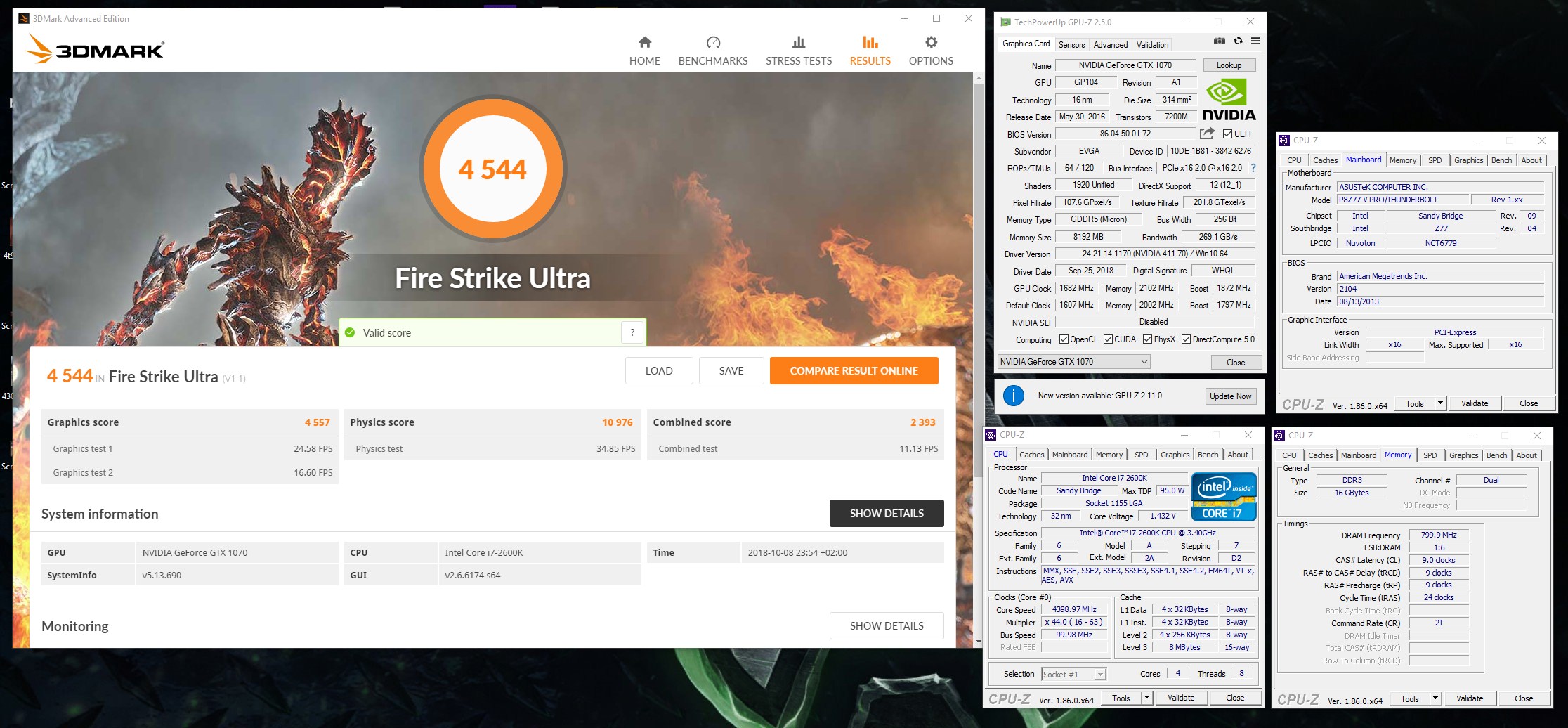Expand Tools dropdown arrow in CPU-Z Memory window

pos(1435,698)
